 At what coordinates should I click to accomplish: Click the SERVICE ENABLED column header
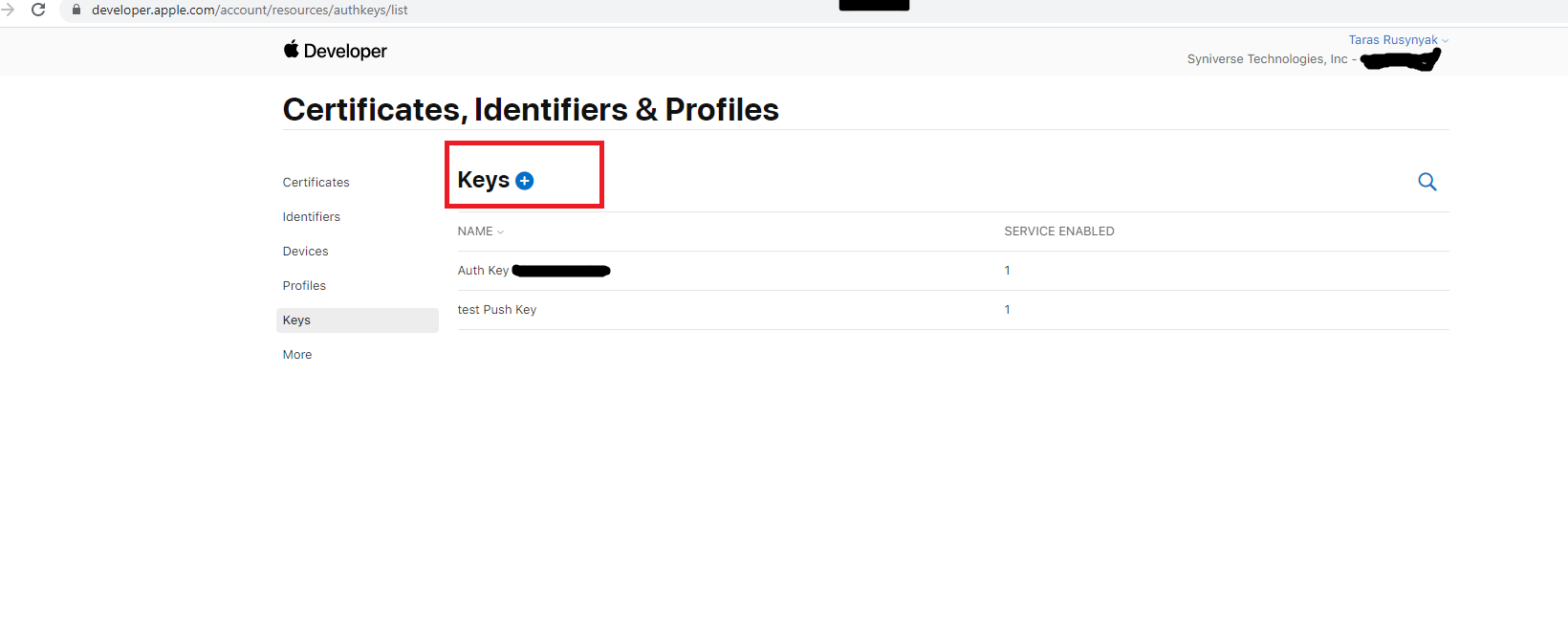coord(1058,232)
